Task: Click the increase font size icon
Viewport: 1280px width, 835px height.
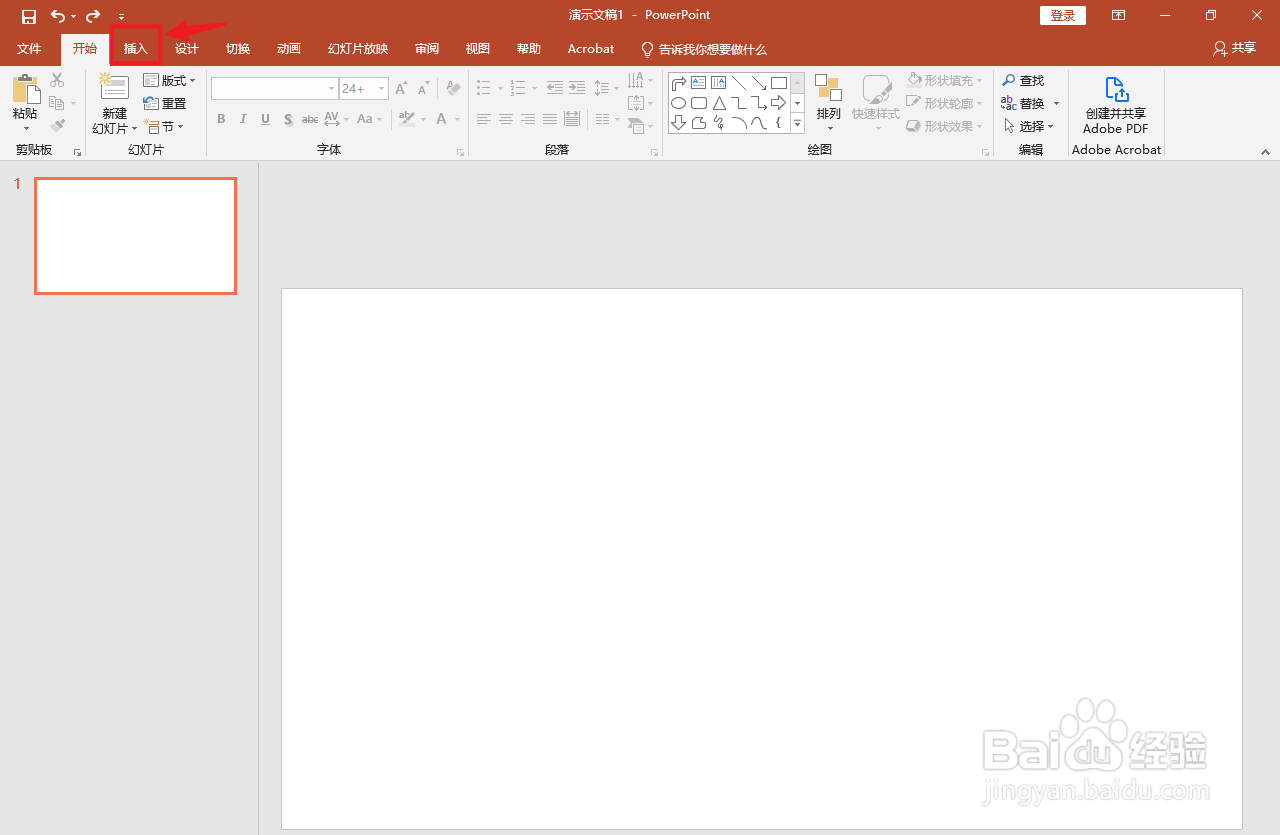Action: (x=401, y=89)
